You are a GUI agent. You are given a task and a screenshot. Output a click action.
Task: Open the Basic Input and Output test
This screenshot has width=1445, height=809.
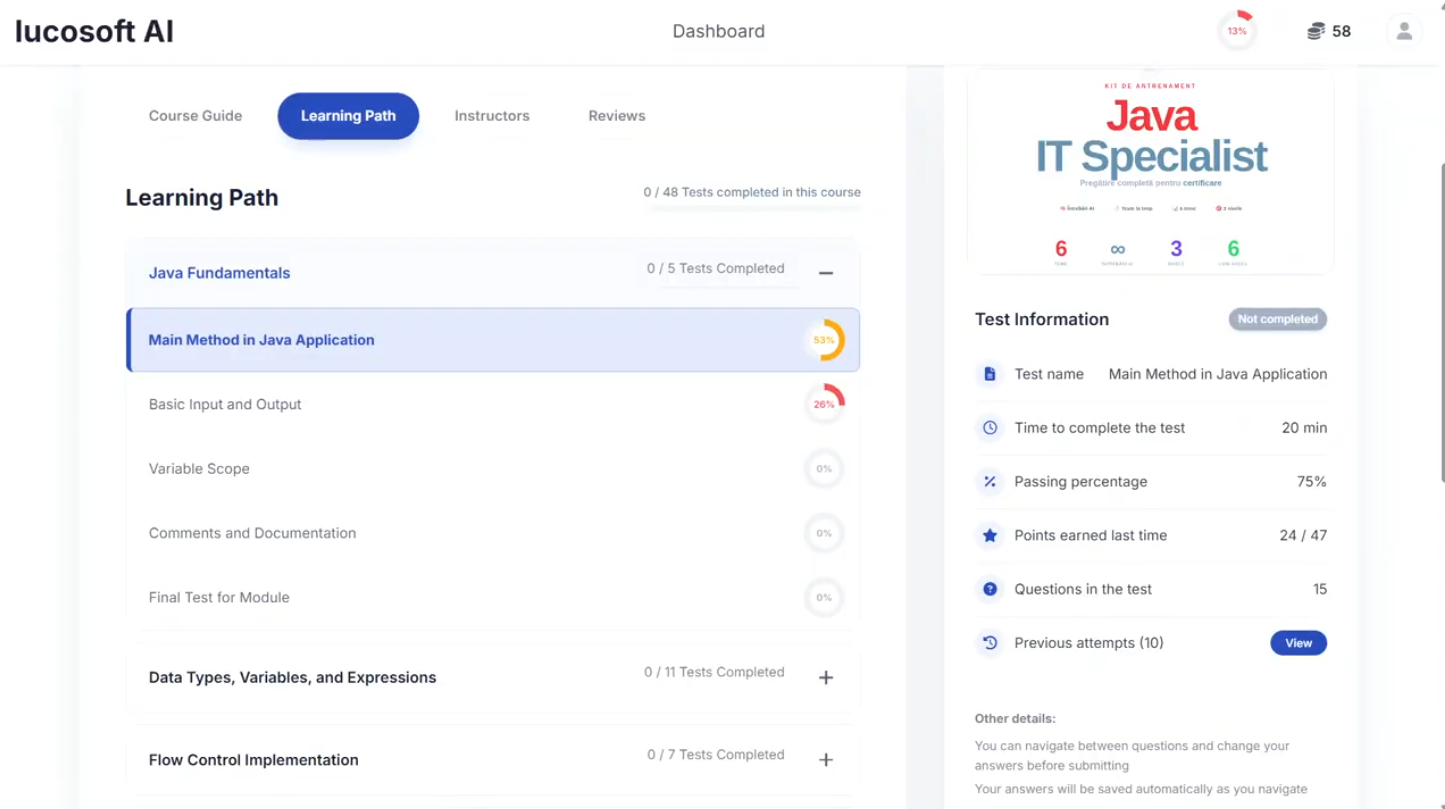(225, 405)
